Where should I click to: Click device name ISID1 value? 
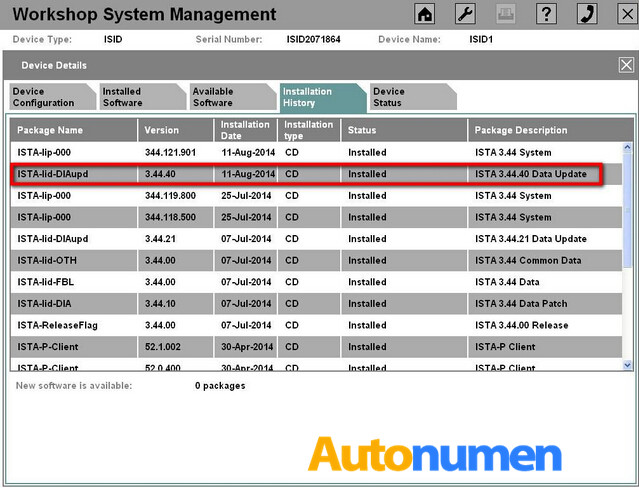[481, 40]
